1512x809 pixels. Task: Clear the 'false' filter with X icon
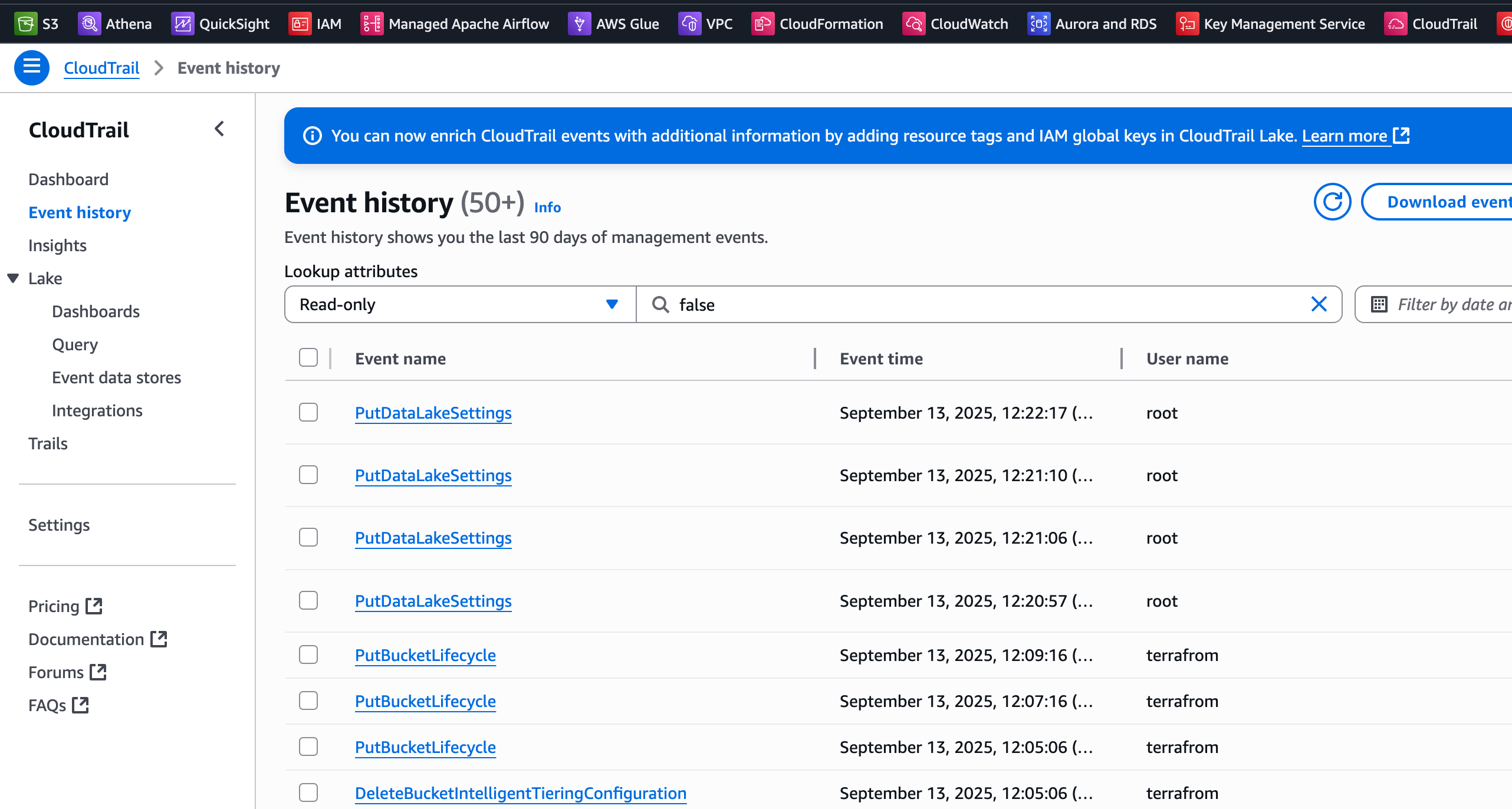[x=1319, y=304]
